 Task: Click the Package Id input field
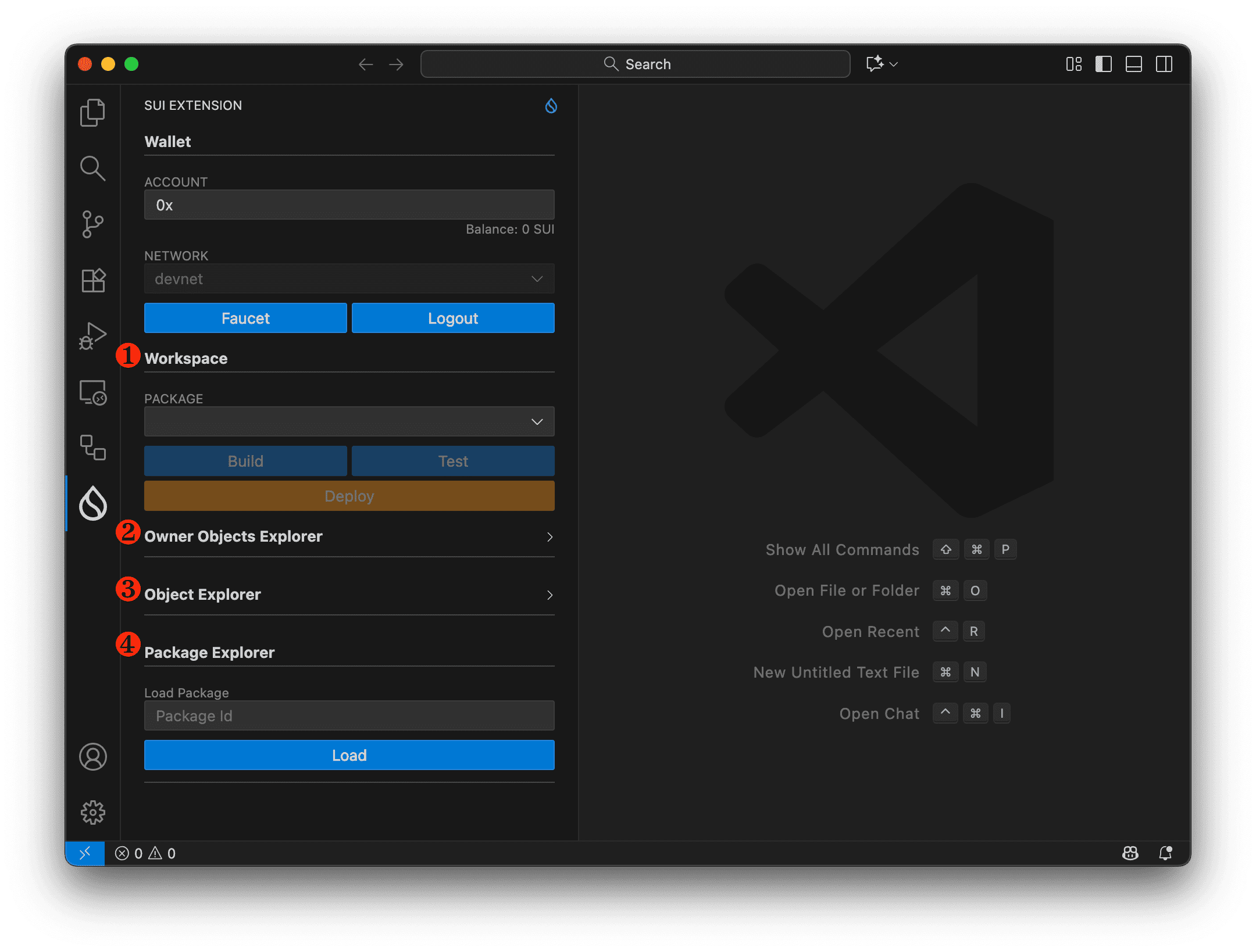click(349, 715)
